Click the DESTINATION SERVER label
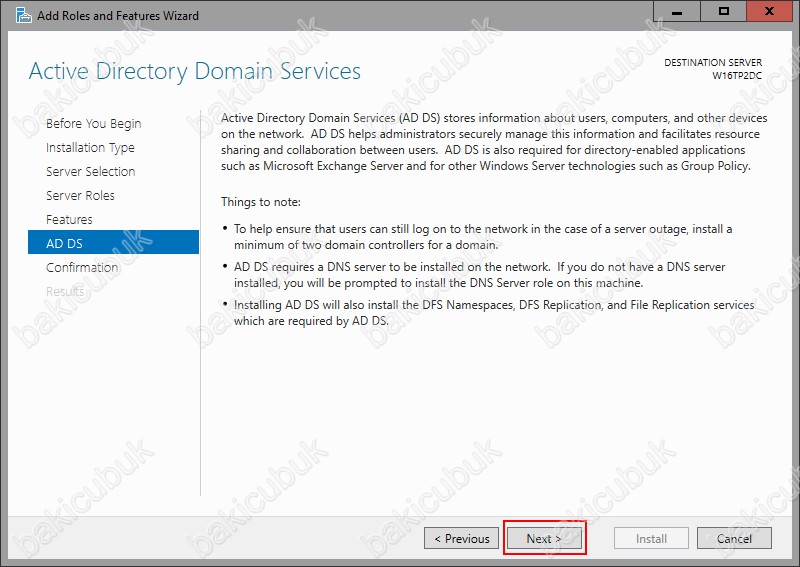This screenshot has height=567, width=800. (713, 62)
